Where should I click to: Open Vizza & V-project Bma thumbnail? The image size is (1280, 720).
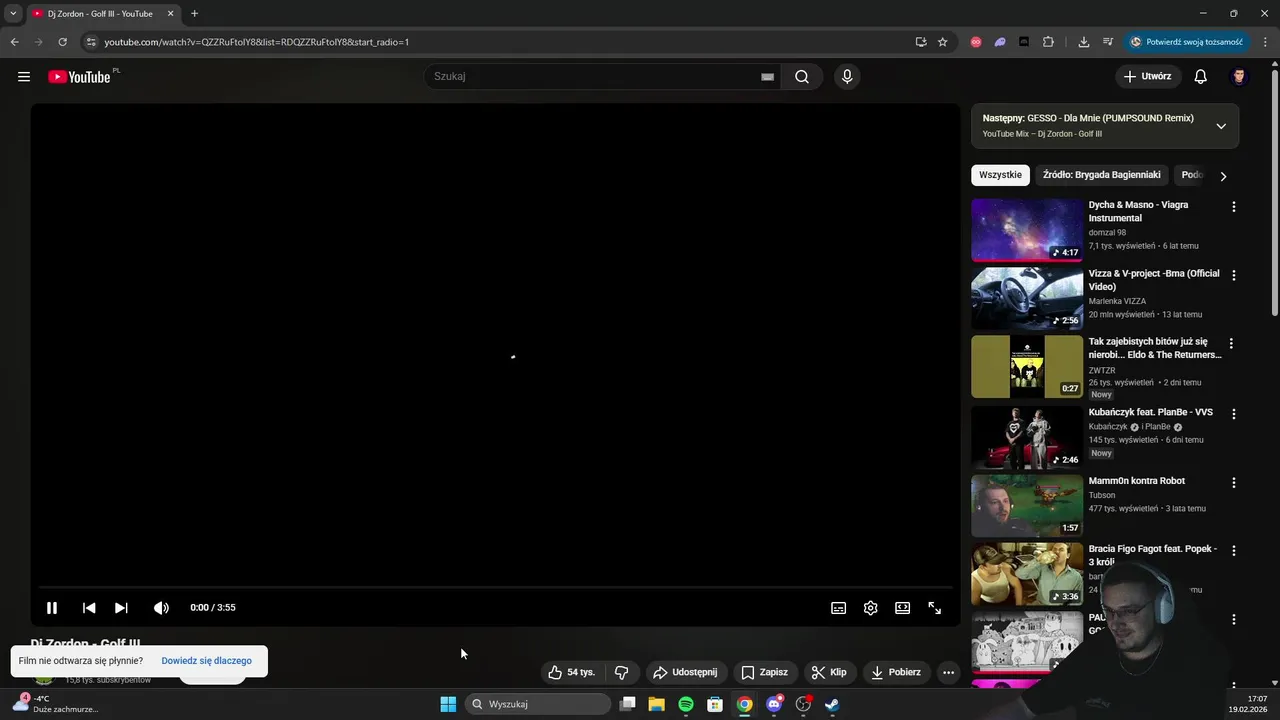[1027, 298]
